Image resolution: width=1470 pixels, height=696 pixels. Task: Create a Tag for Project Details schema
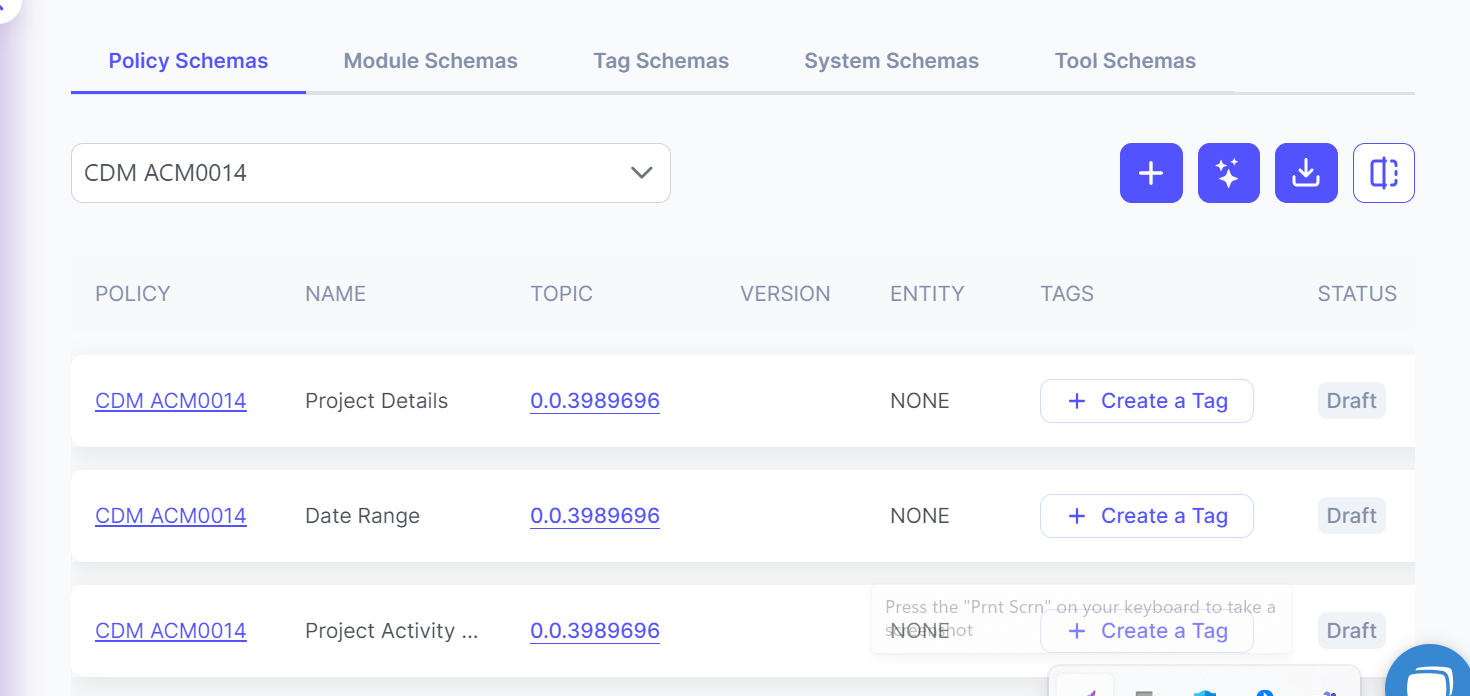pos(1146,401)
